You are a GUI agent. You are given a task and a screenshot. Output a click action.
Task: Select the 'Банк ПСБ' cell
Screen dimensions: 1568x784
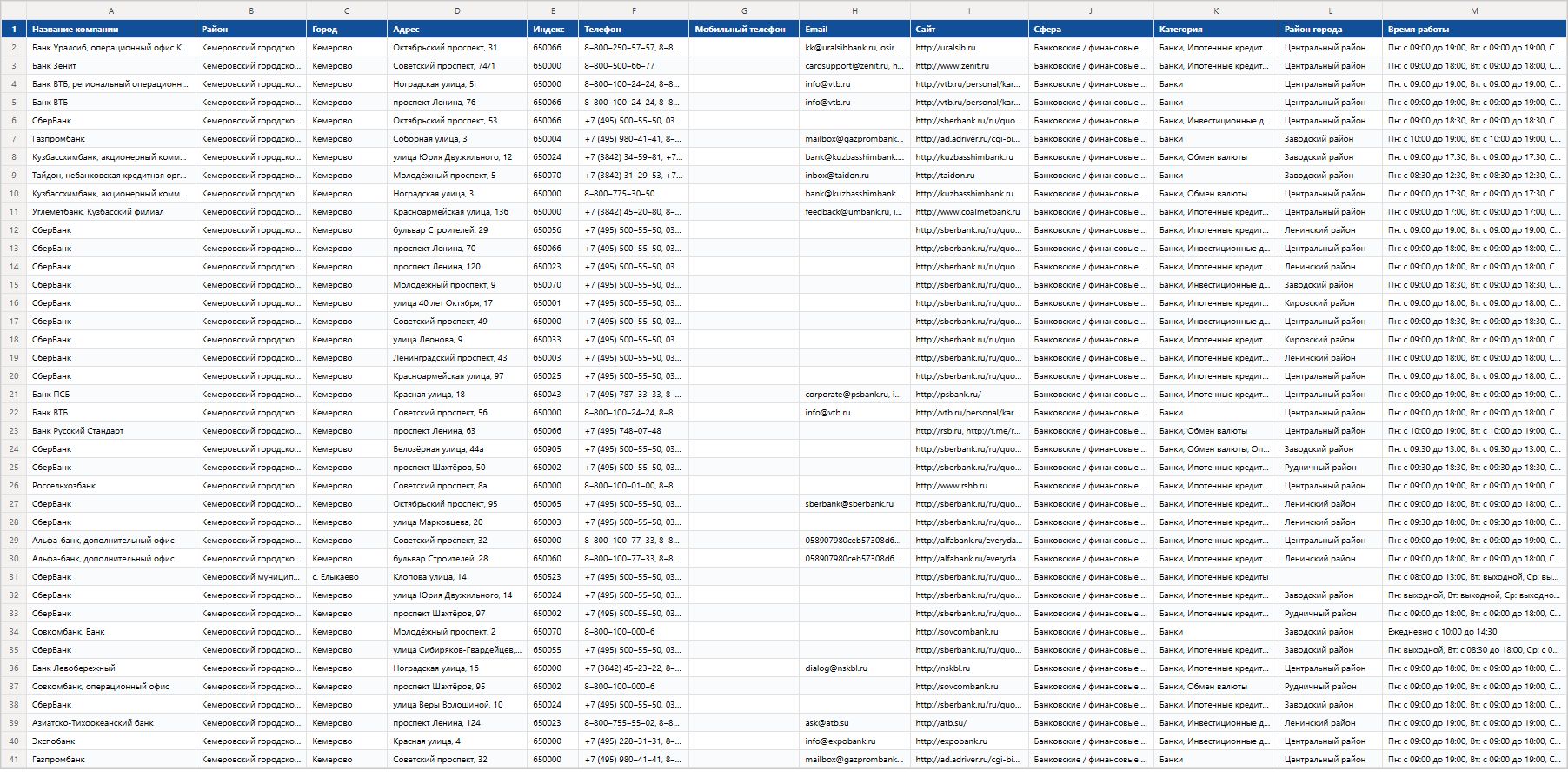click(x=111, y=395)
